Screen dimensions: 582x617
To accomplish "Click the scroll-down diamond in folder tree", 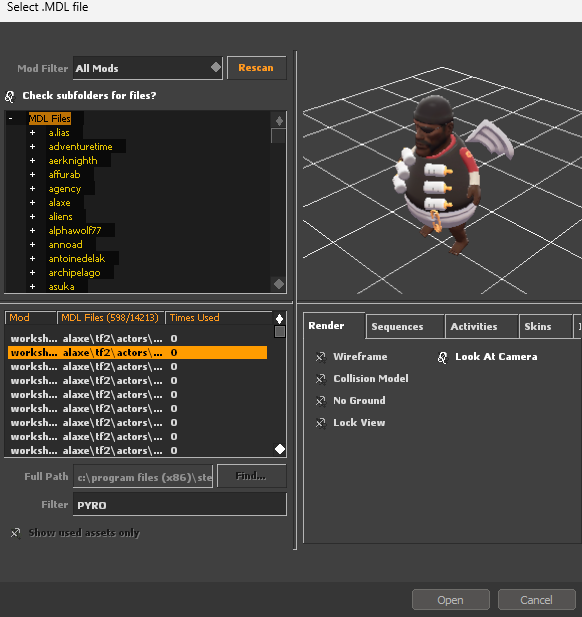I will tap(279, 284).
